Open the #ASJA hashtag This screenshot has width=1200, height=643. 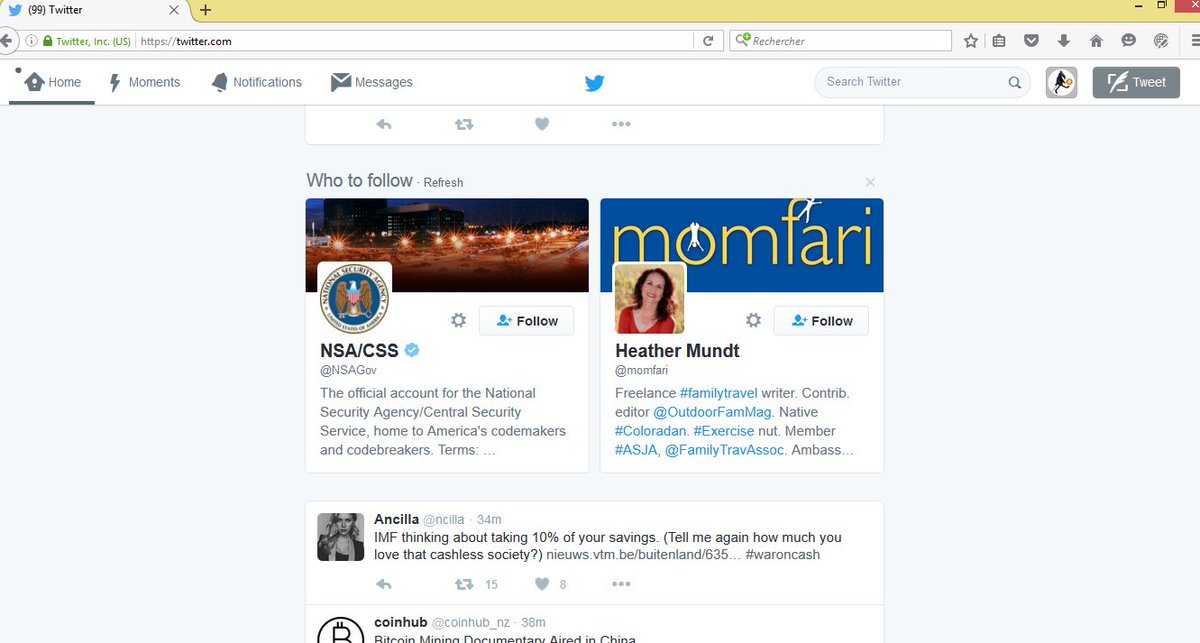pyautogui.click(x=636, y=450)
